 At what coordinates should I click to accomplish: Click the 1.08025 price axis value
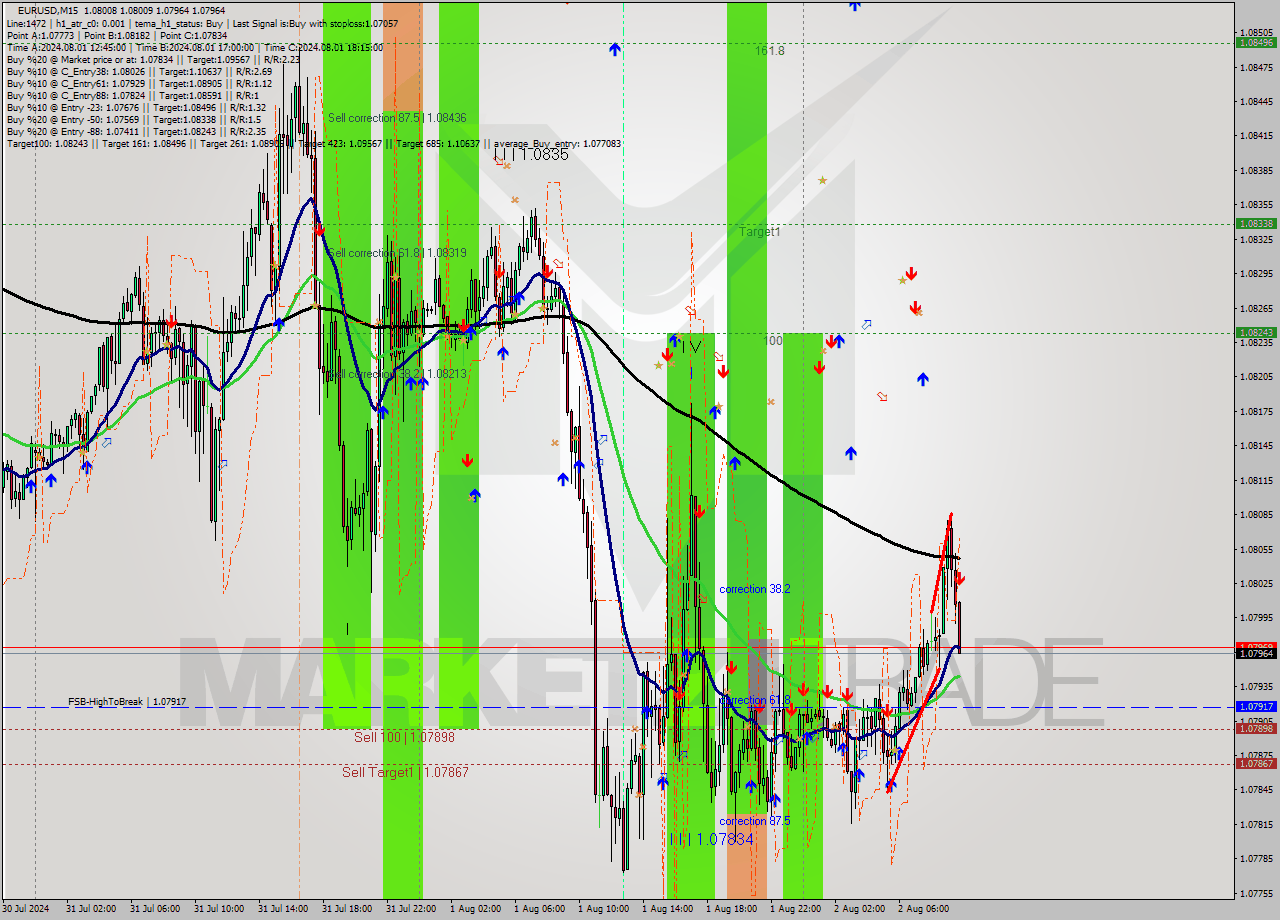1256,583
